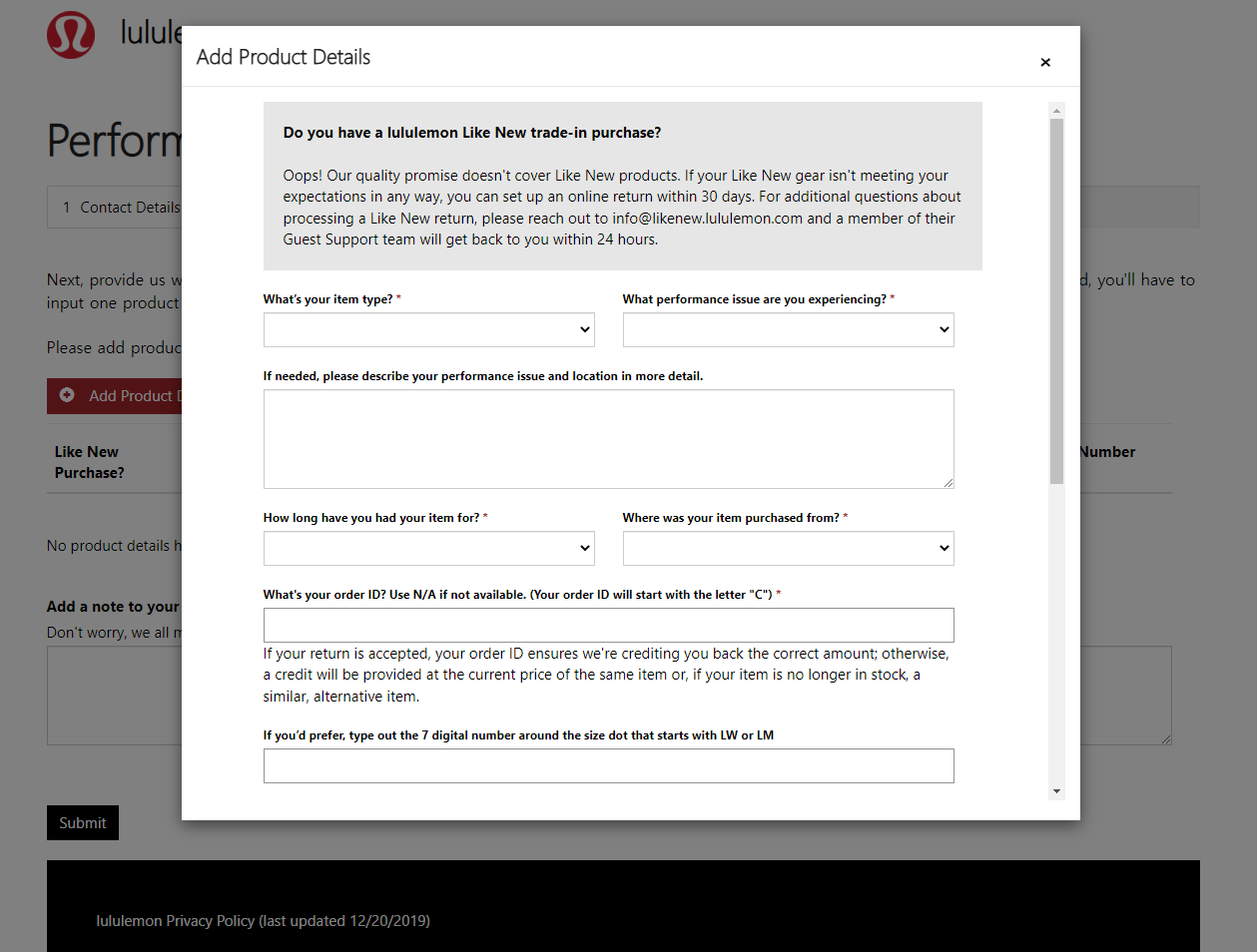Click the dialog vertical scrollbar thumb

[1056, 301]
